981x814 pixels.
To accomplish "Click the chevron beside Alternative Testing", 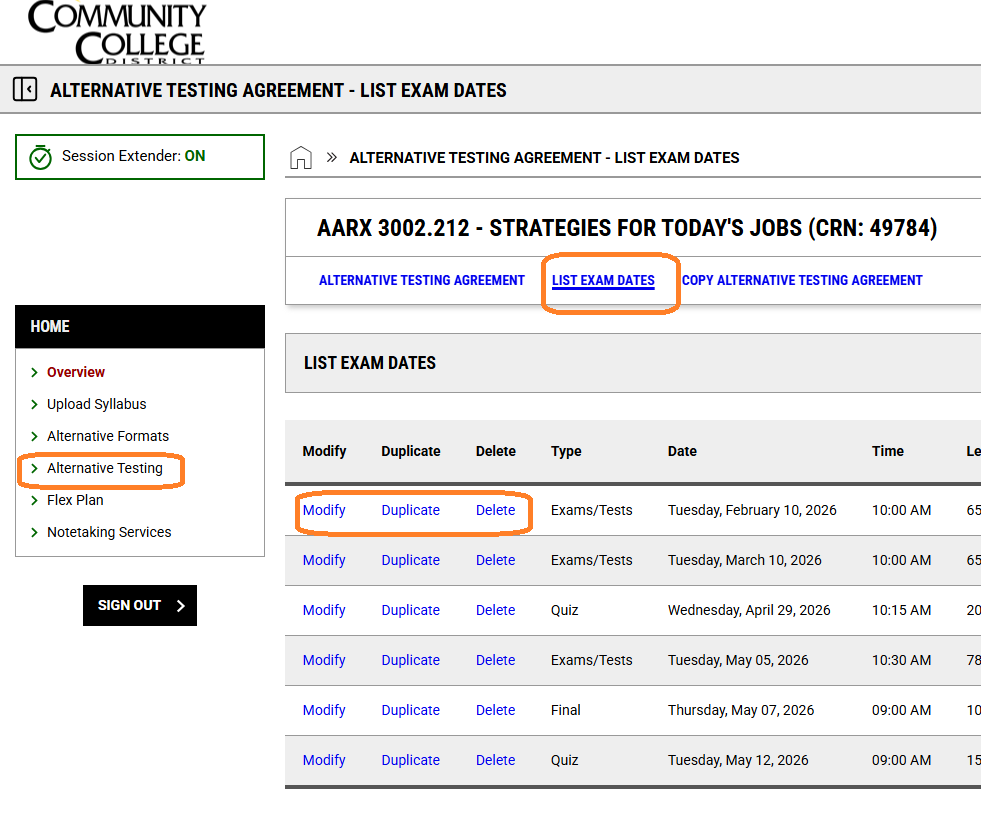I will (x=34, y=468).
